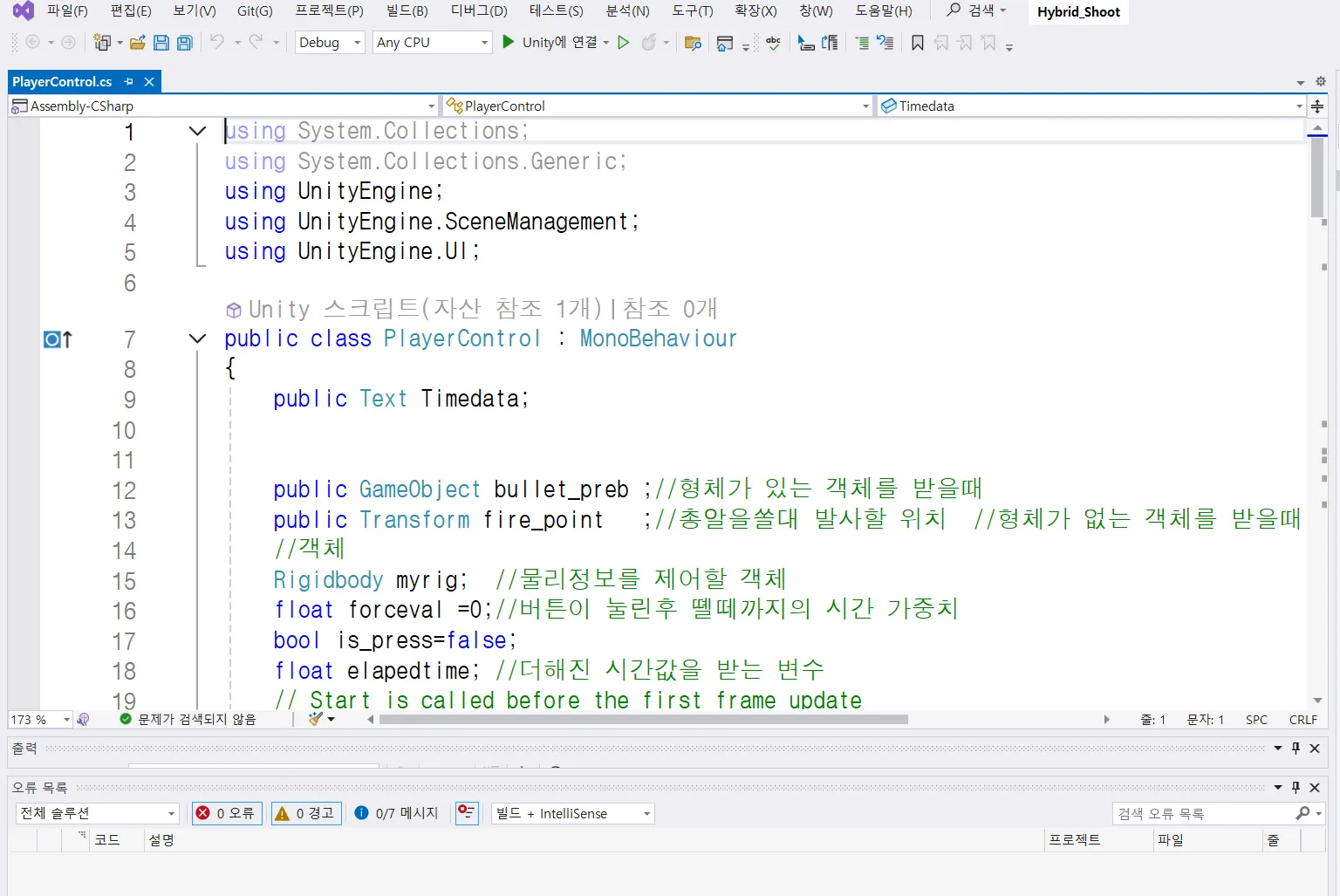Click the 0/7 메시지 messages button
This screenshot has height=896, width=1340.
click(397, 813)
